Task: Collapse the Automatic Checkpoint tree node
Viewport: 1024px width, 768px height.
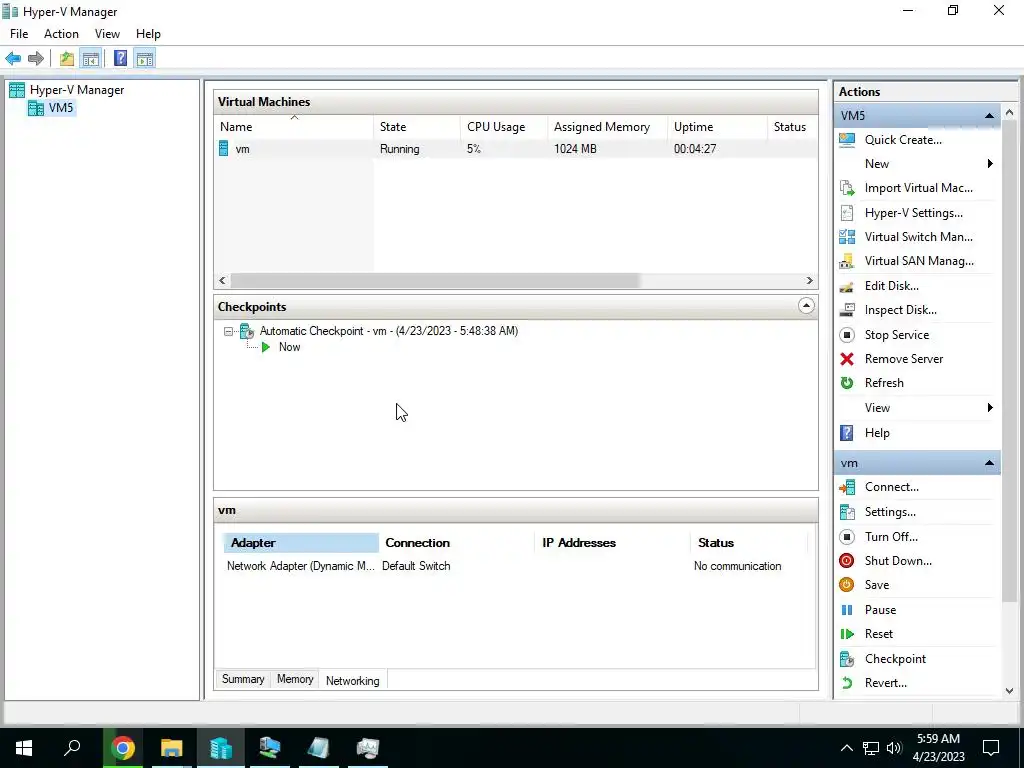Action: tap(228, 332)
